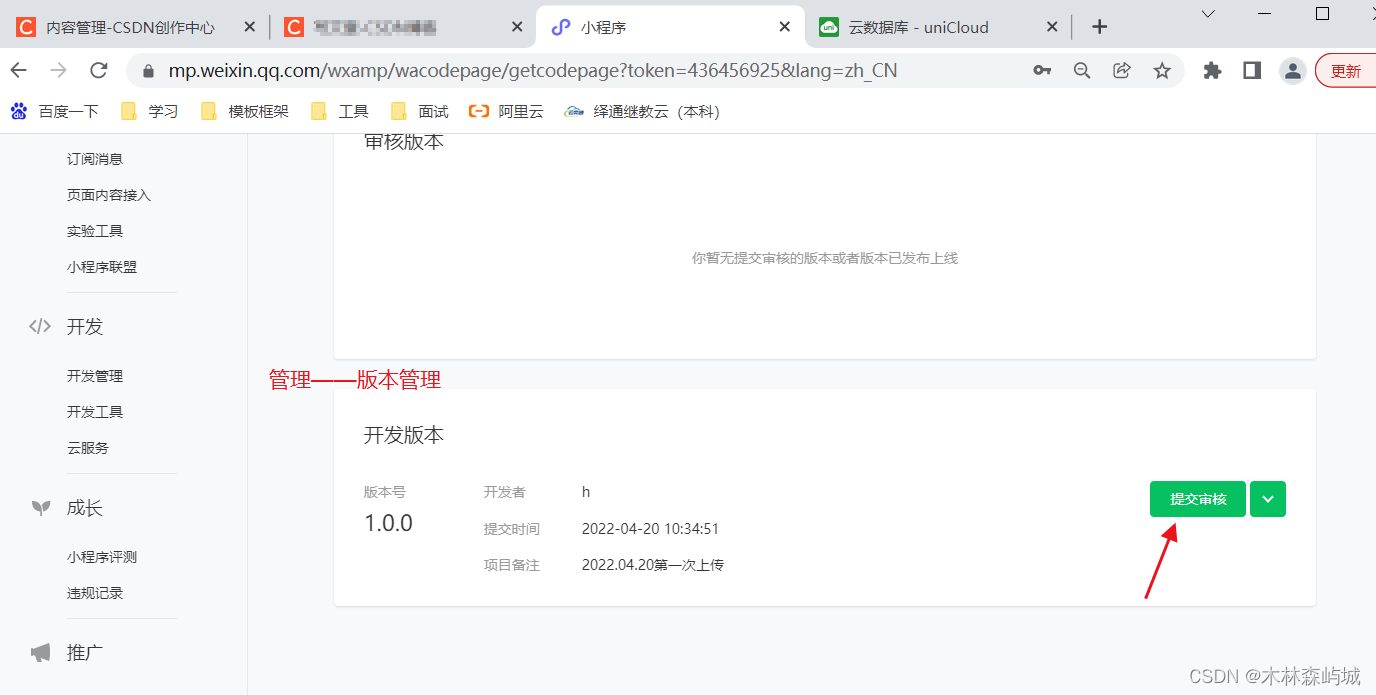Open the 推广 (Promotion) sidebar section
This screenshot has width=1376, height=695.
[40, 652]
